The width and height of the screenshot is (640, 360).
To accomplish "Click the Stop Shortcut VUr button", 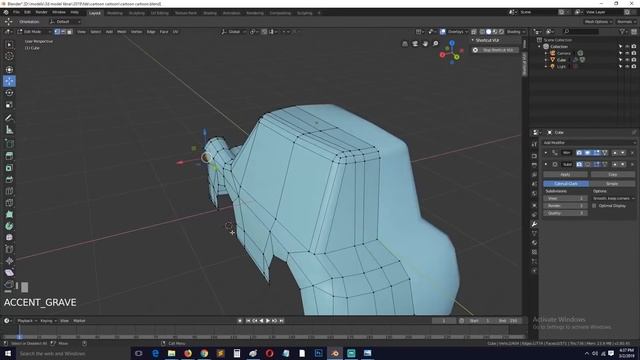I will click(x=495, y=50).
